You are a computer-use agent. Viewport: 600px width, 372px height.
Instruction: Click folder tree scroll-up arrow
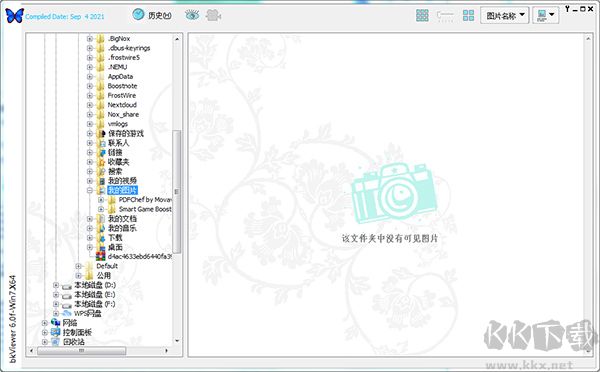coord(177,39)
